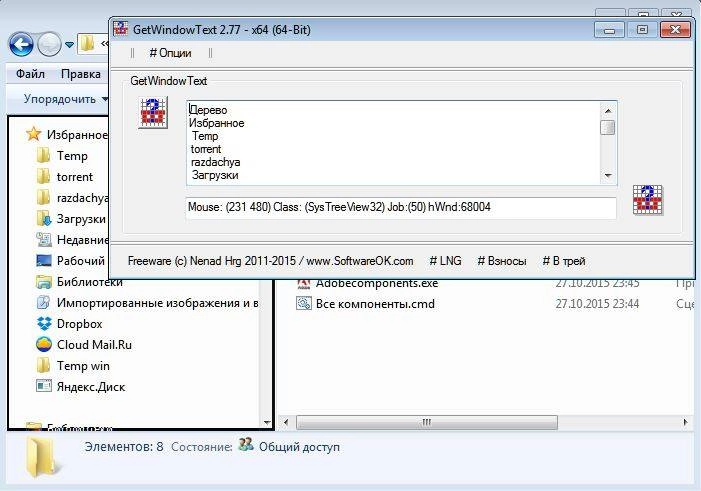Screen dimensions: 701x491
Task: Click the # Взносы button
Action: pos(502,261)
